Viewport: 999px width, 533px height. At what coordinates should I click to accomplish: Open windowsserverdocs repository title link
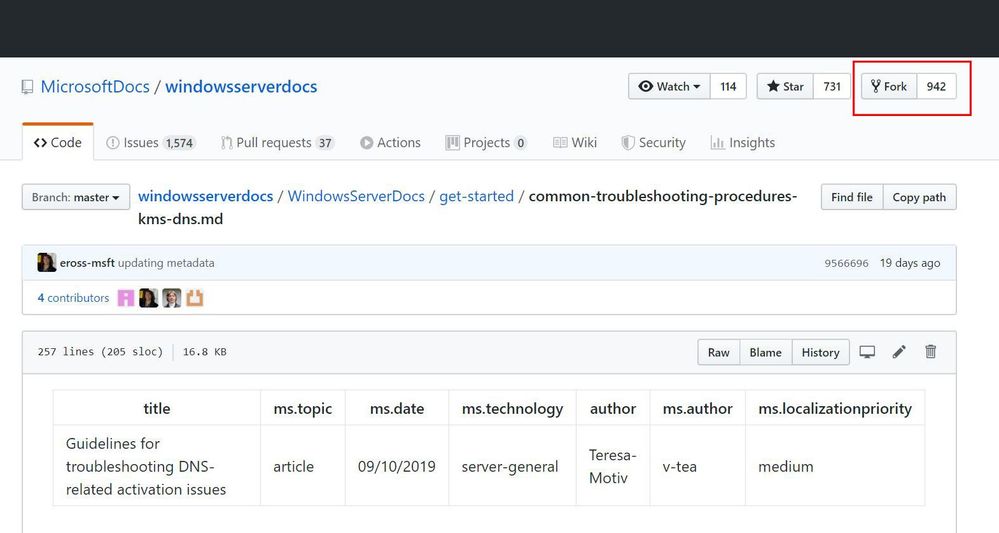coord(241,87)
